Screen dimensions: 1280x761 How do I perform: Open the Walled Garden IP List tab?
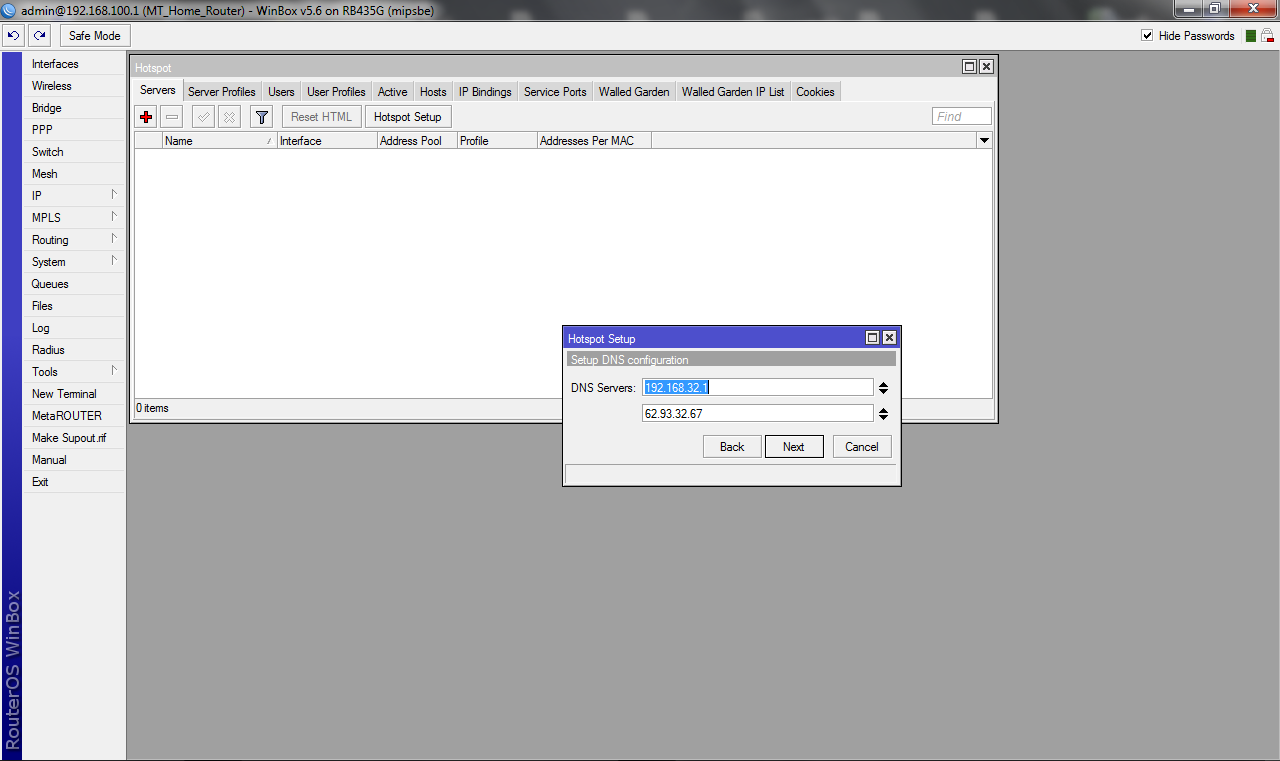click(732, 92)
